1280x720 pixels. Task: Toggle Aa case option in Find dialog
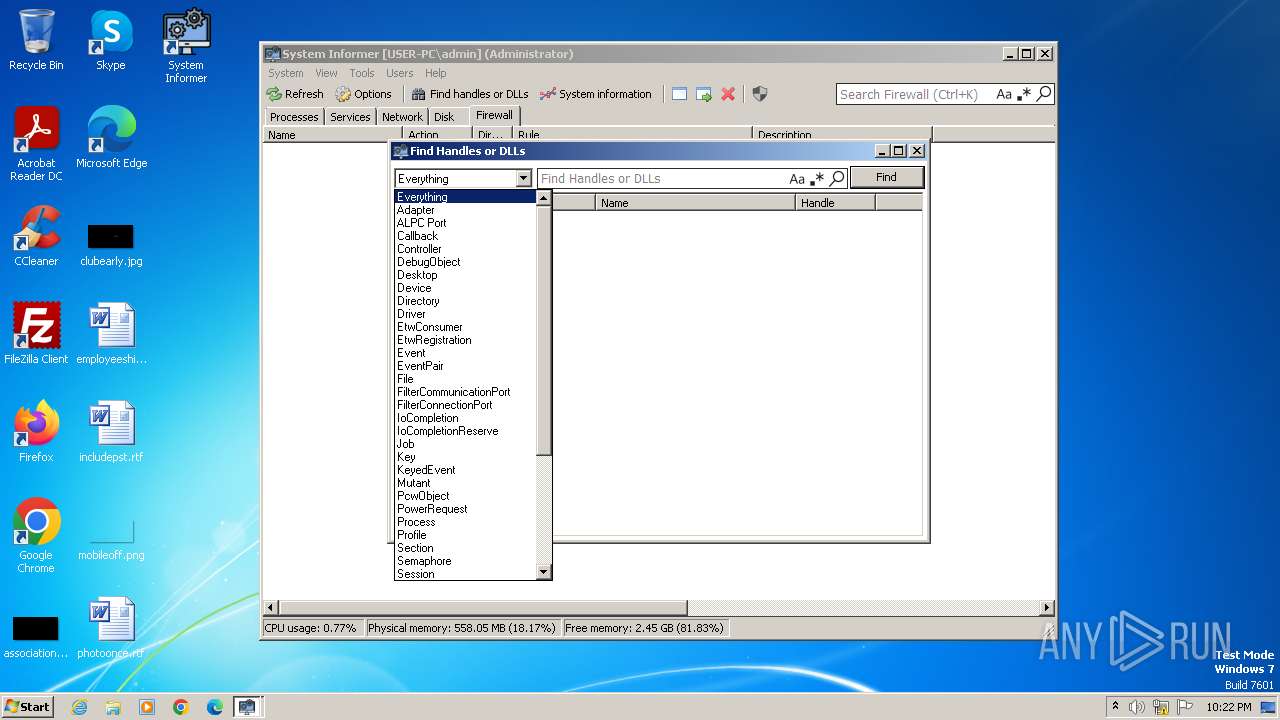click(797, 179)
